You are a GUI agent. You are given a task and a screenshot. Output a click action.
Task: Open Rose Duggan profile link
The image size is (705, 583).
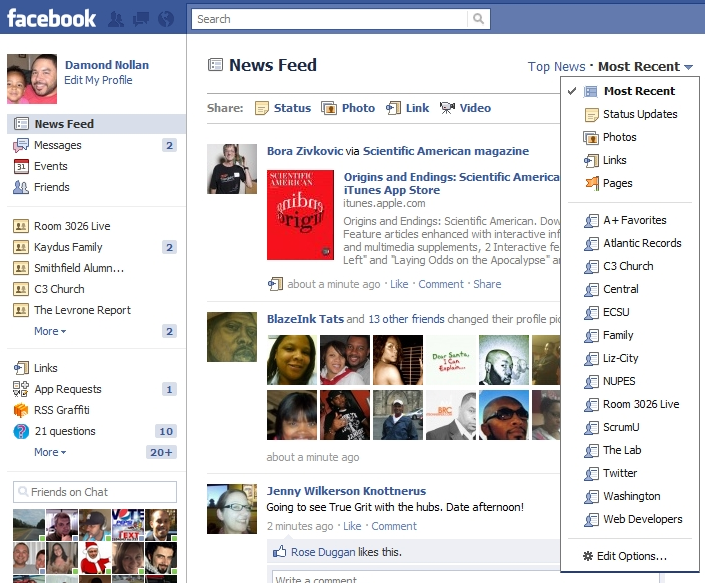[323, 552]
